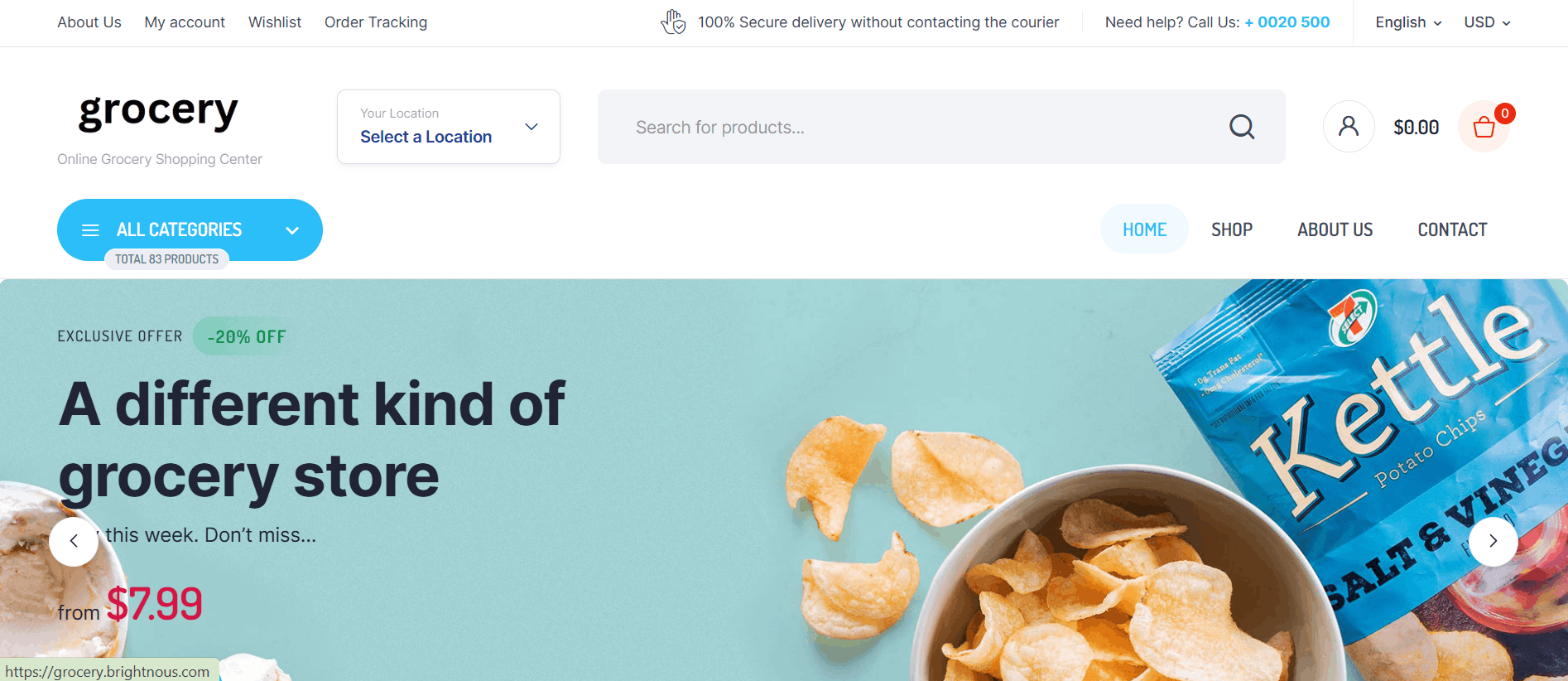This screenshot has width=1568, height=681.
Task: Expand the All Categories chevron
Action: pos(292,230)
